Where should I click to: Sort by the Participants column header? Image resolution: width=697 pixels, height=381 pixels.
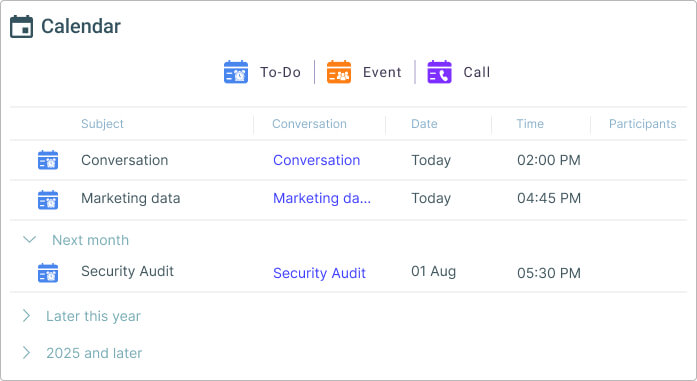click(642, 124)
